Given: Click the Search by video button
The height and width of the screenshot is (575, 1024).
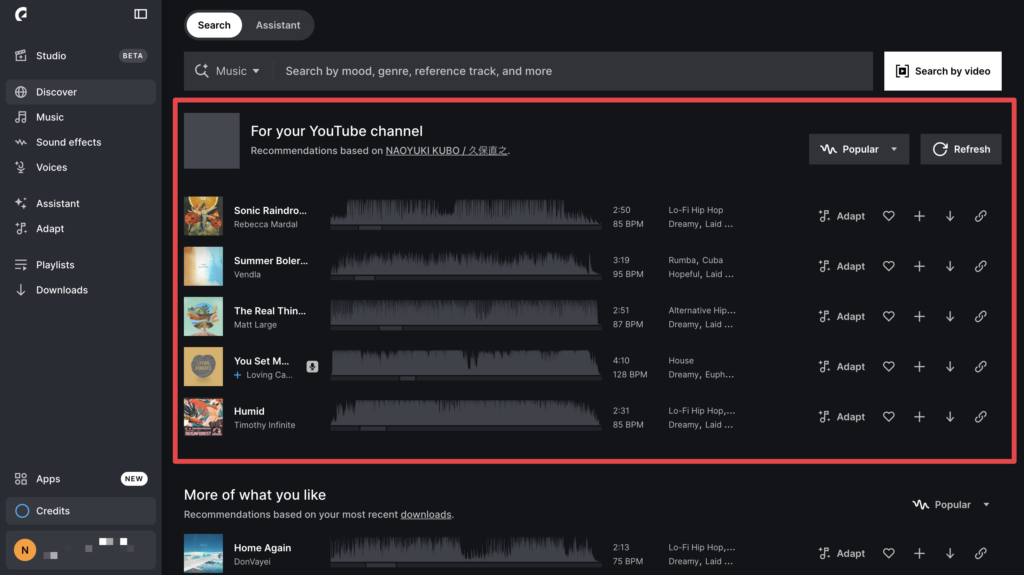Looking at the screenshot, I should click(x=942, y=71).
